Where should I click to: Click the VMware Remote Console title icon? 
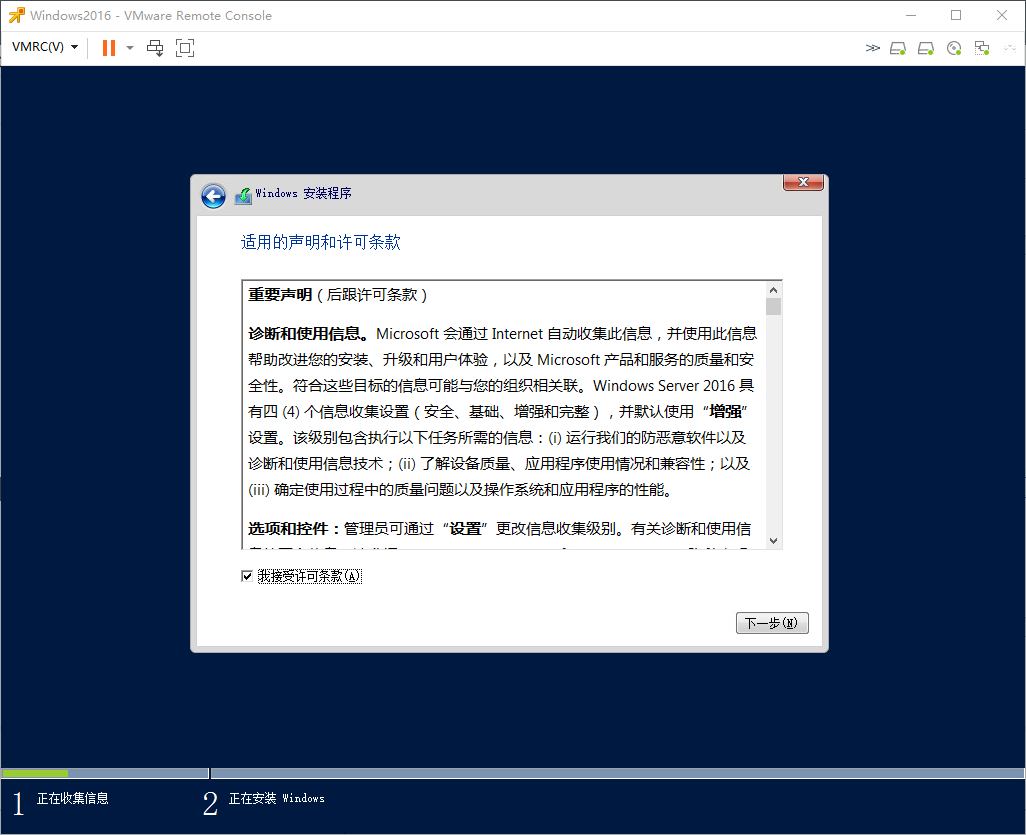tap(16, 15)
